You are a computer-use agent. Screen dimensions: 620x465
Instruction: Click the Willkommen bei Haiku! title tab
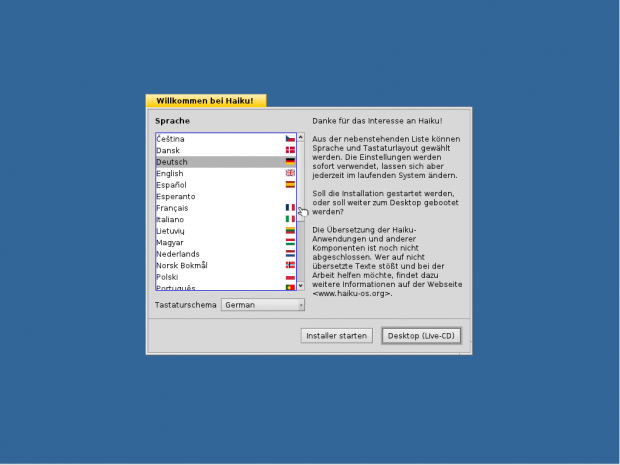[206, 101]
